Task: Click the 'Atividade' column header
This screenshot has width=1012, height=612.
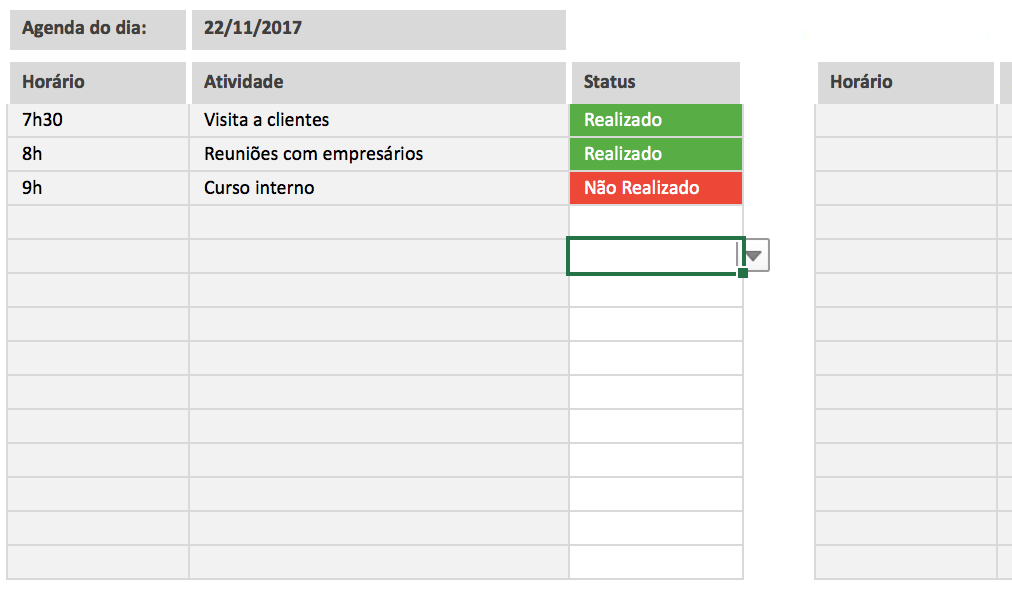Action: (x=378, y=82)
